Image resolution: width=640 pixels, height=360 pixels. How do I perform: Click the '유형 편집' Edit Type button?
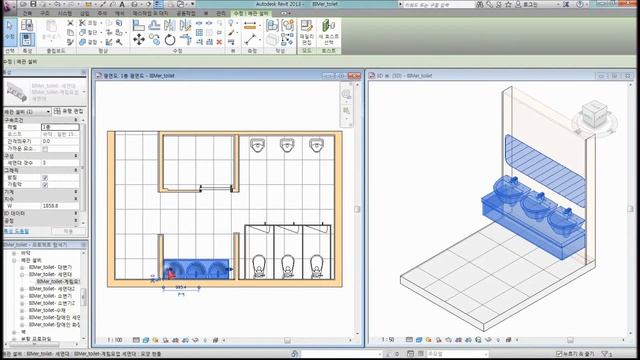pos(69,111)
